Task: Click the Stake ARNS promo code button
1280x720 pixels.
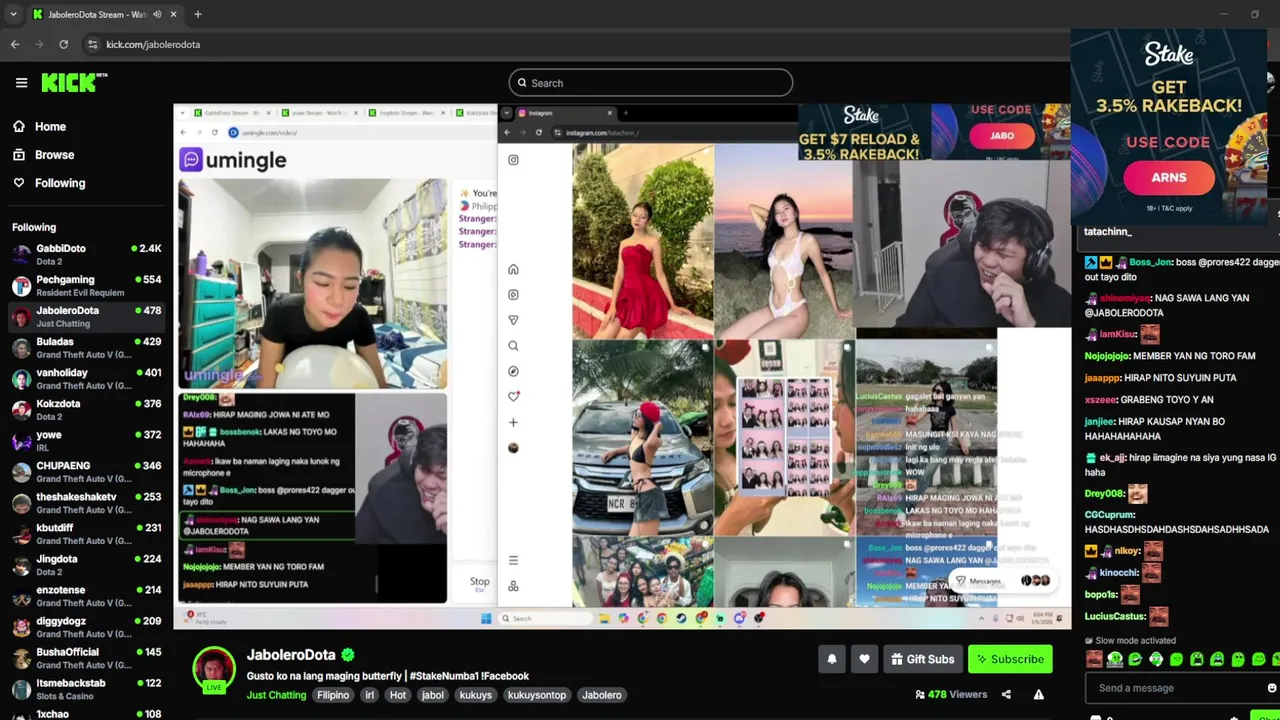Action: (1169, 178)
